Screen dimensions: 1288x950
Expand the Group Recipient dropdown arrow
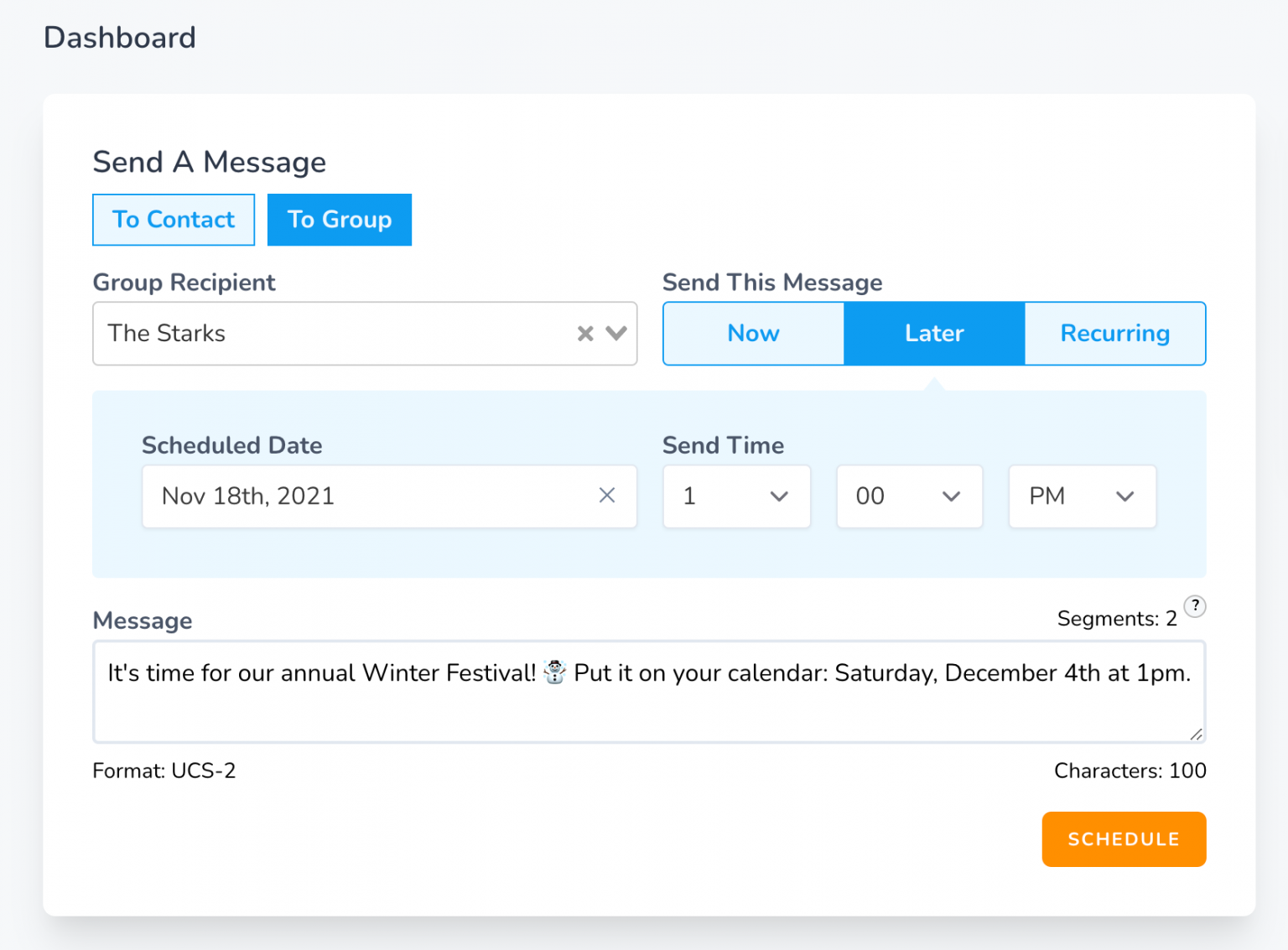(x=616, y=334)
